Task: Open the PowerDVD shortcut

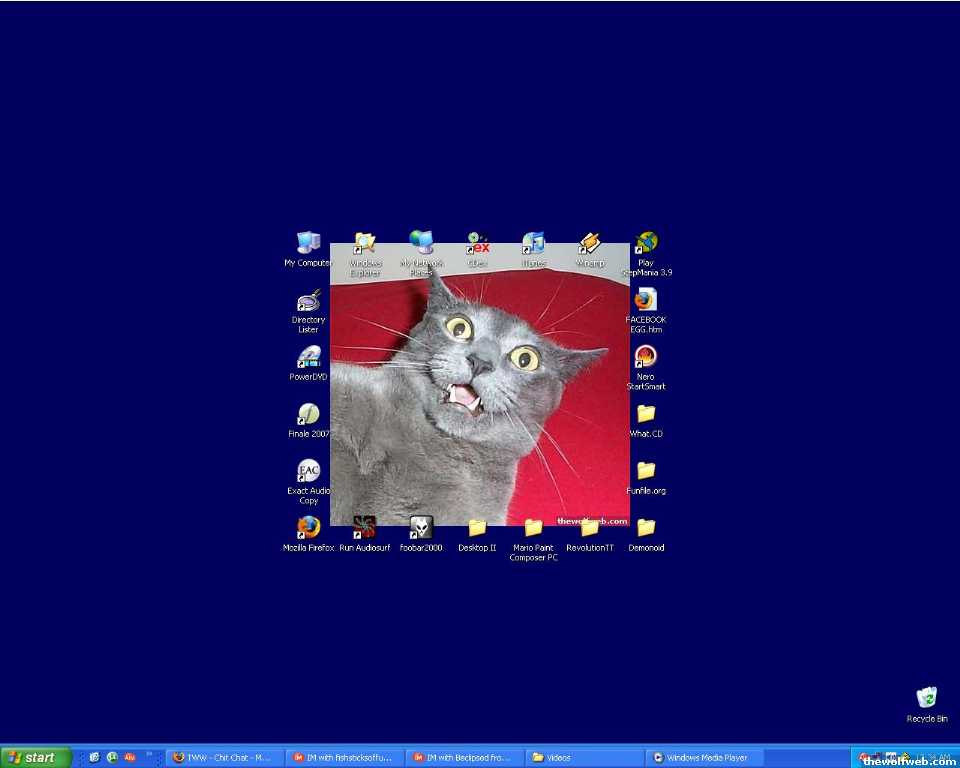Action: (x=308, y=358)
